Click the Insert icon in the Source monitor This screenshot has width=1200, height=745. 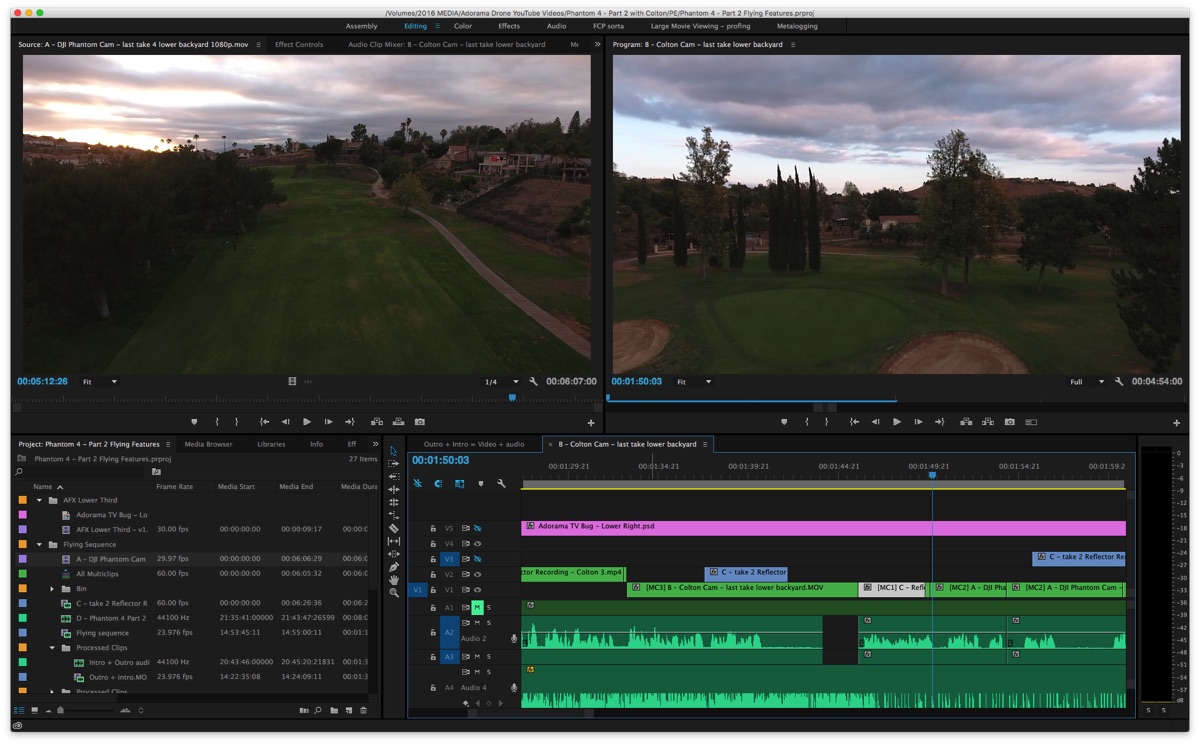(377, 422)
